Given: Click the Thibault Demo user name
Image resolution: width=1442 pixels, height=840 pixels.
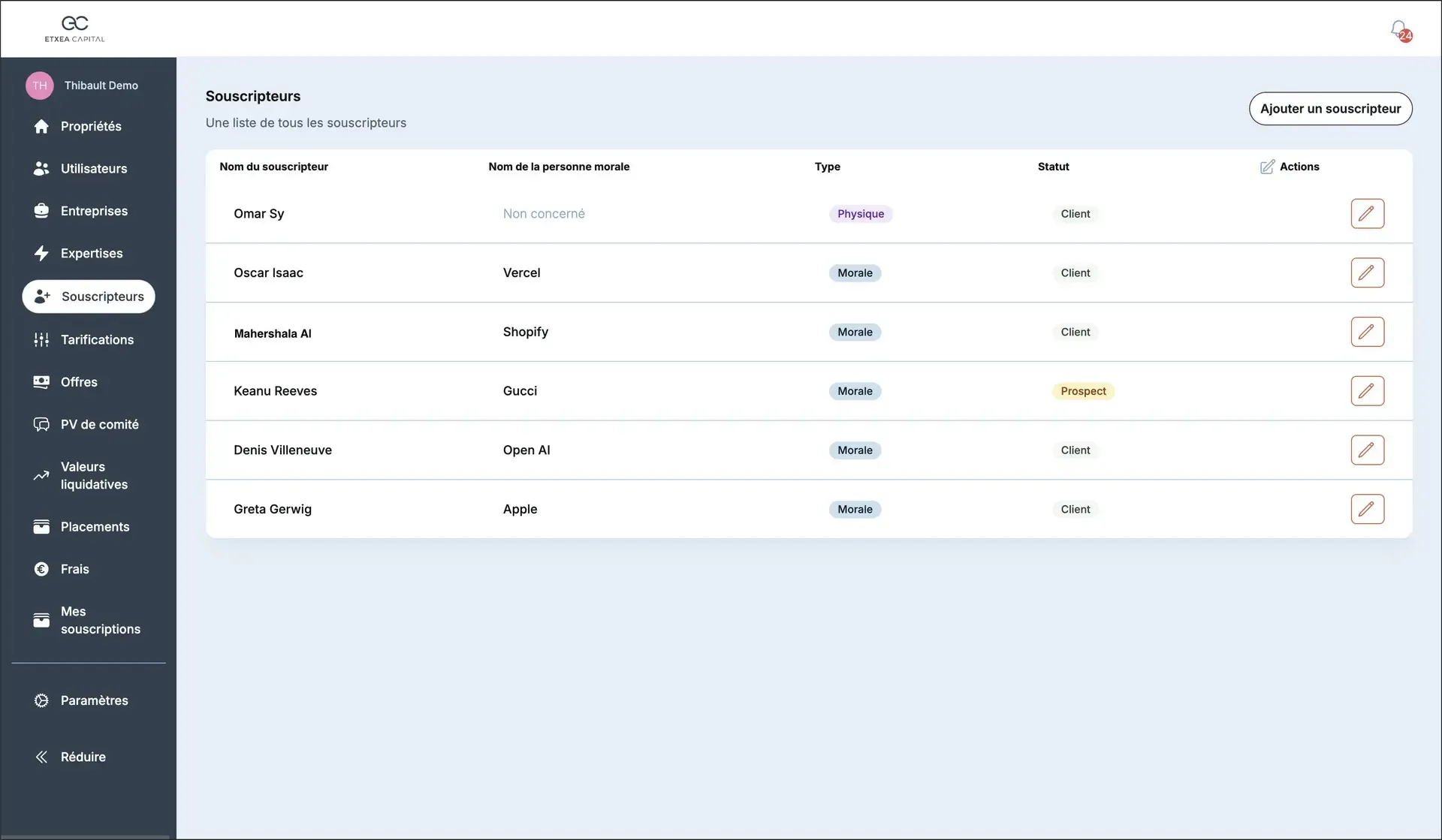Looking at the screenshot, I should tap(101, 86).
